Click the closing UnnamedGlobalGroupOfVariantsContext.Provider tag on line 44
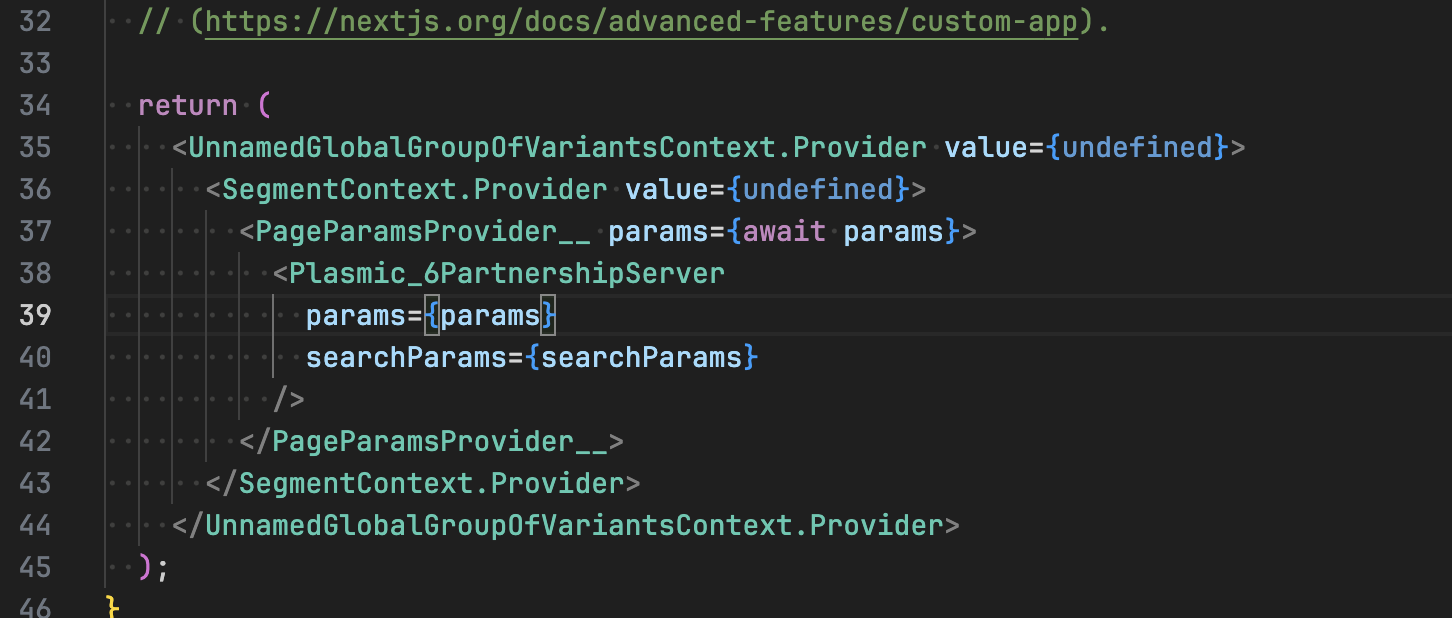The height and width of the screenshot is (618, 1452). pyautogui.click(x=574, y=526)
